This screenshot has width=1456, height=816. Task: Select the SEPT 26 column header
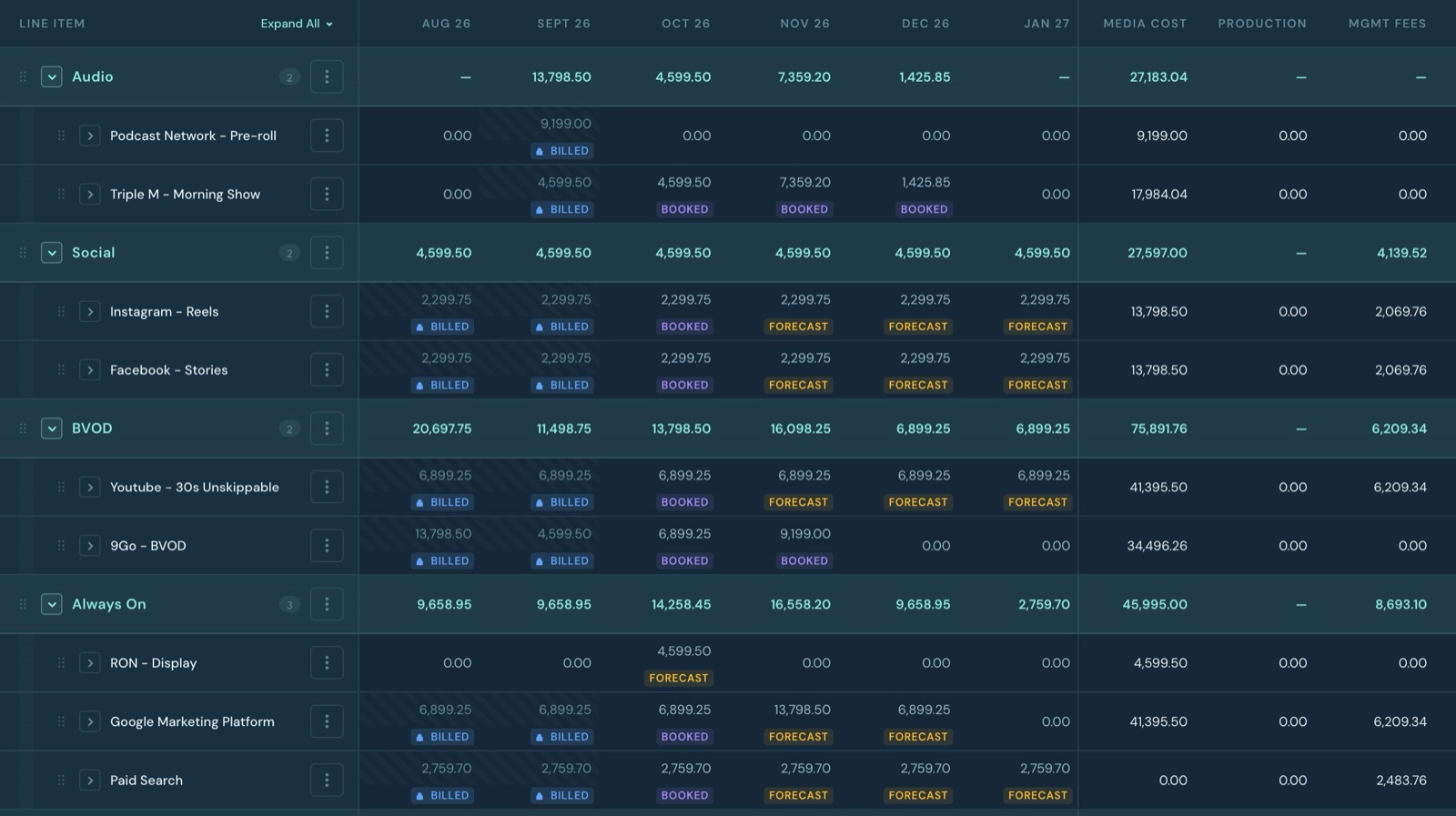click(563, 24)
